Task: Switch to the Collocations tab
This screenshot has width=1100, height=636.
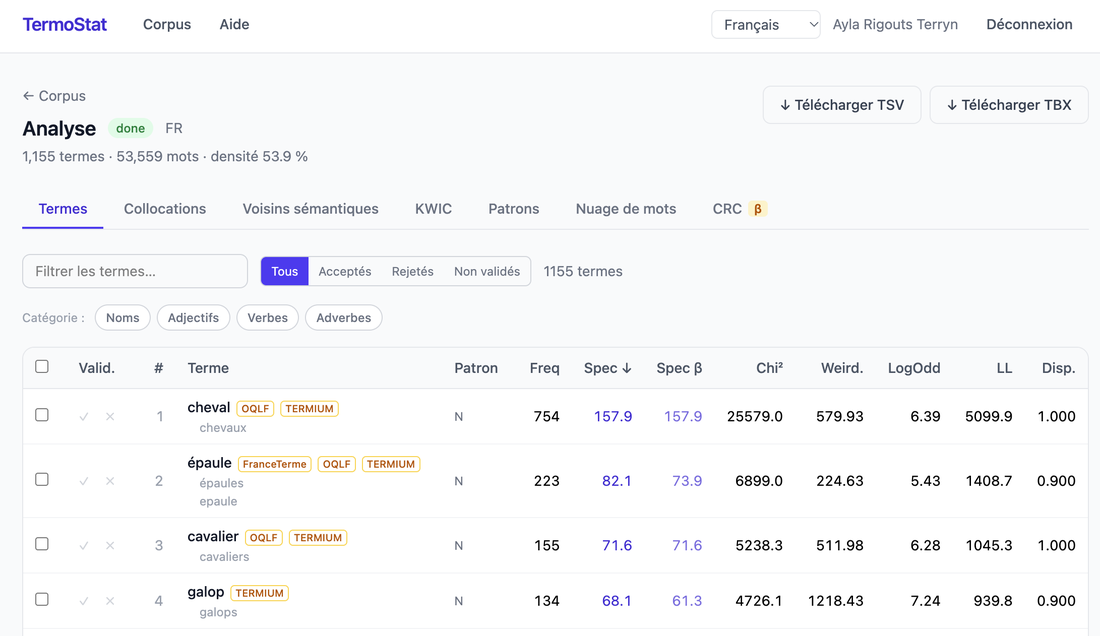Action: point(165,209)
